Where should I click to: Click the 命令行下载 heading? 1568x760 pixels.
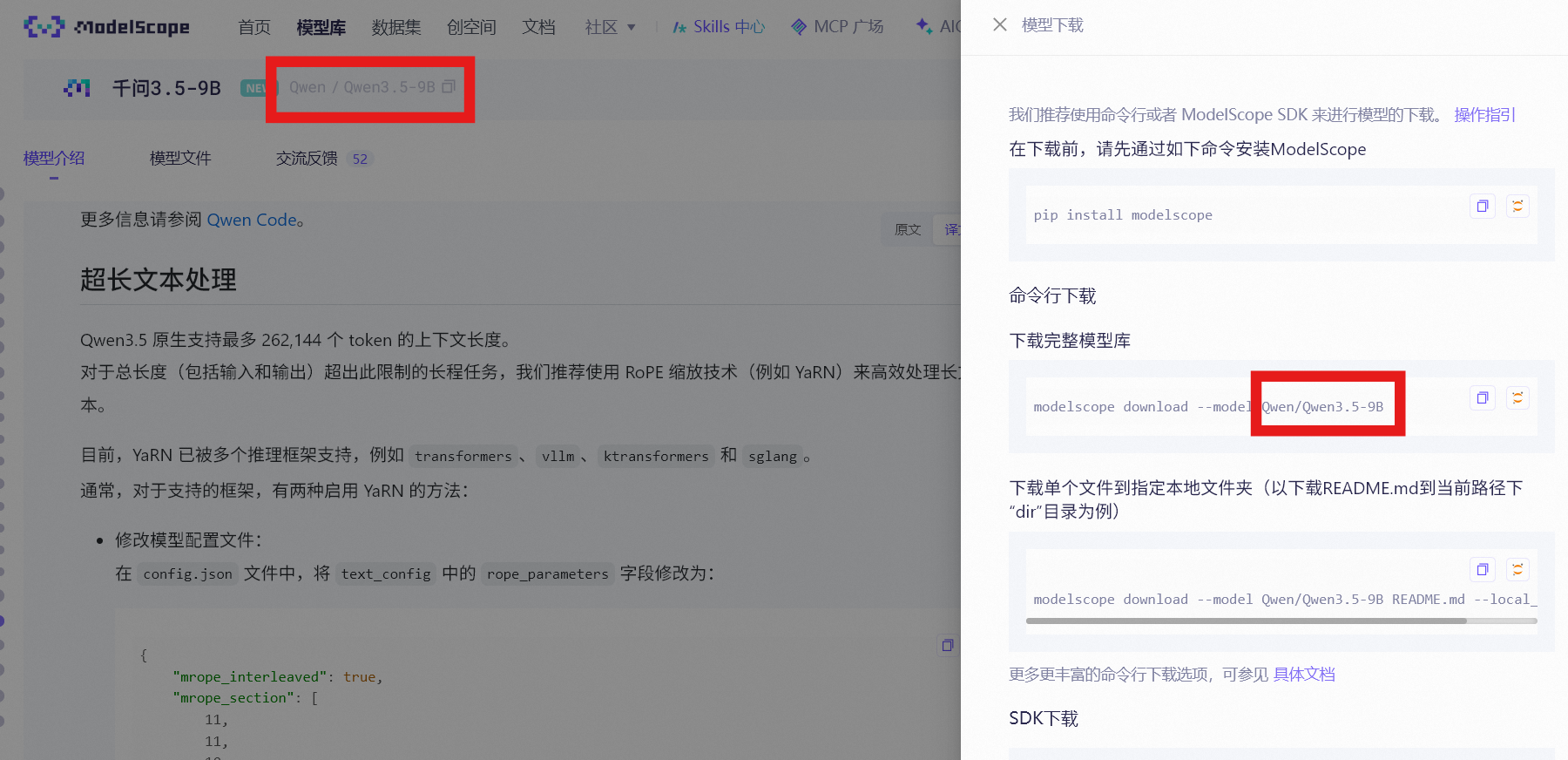click(1052, 295)
